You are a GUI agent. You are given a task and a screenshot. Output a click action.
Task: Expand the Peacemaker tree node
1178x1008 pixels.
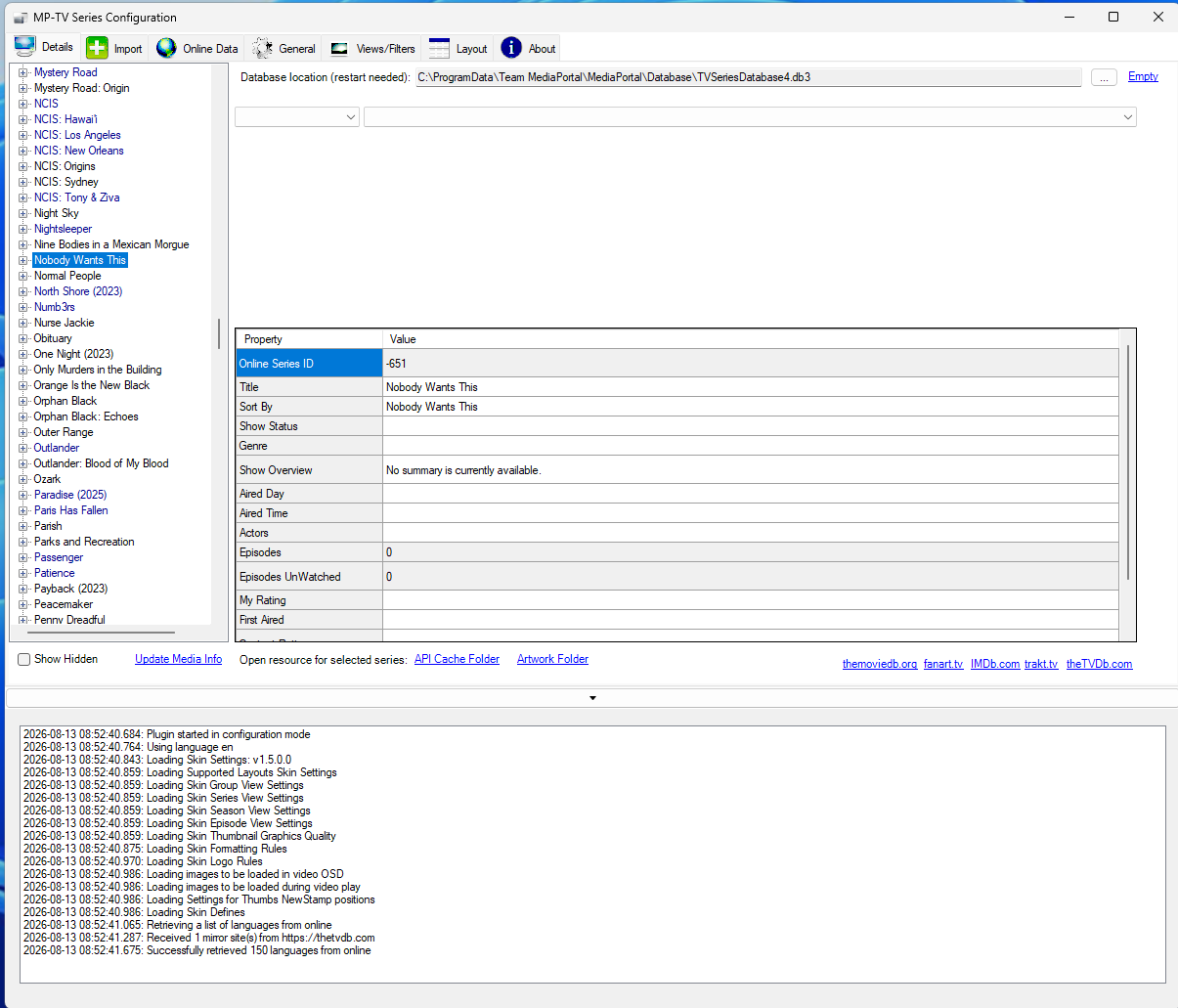[23, 604]
